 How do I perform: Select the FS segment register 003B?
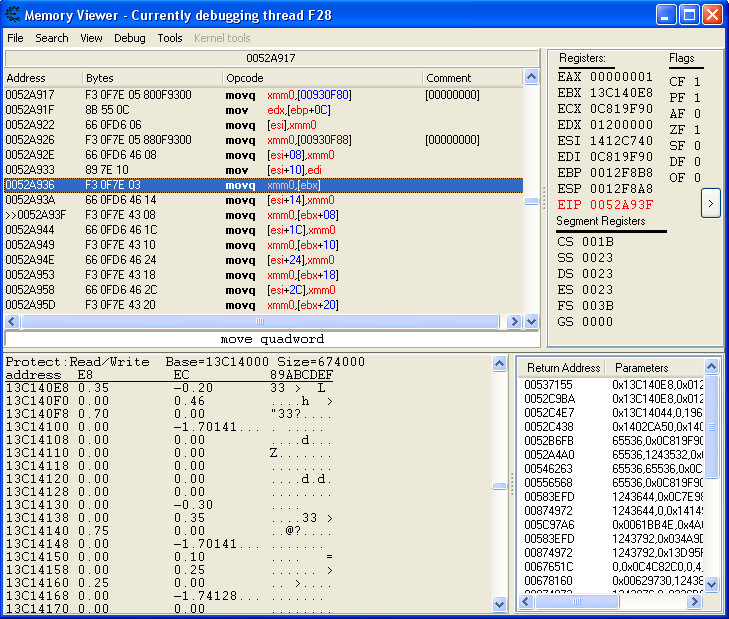point(585,306)
